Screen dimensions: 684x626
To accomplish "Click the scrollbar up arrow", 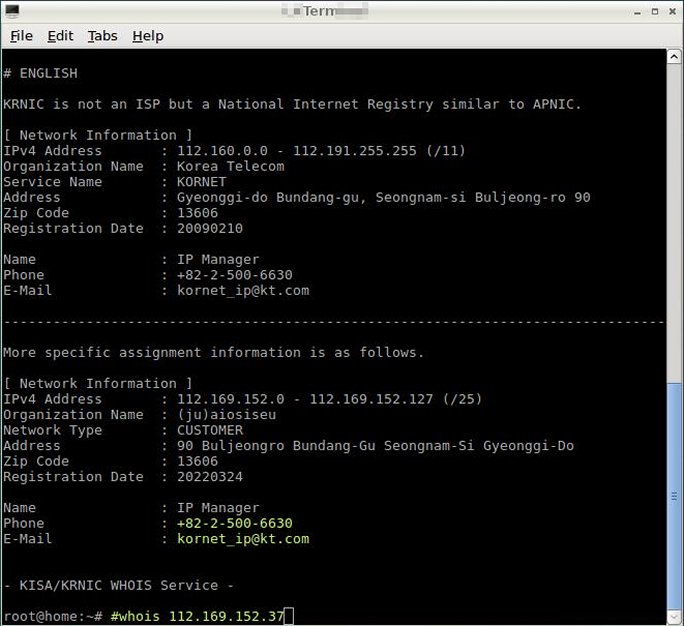I will (x=675, y=56).
